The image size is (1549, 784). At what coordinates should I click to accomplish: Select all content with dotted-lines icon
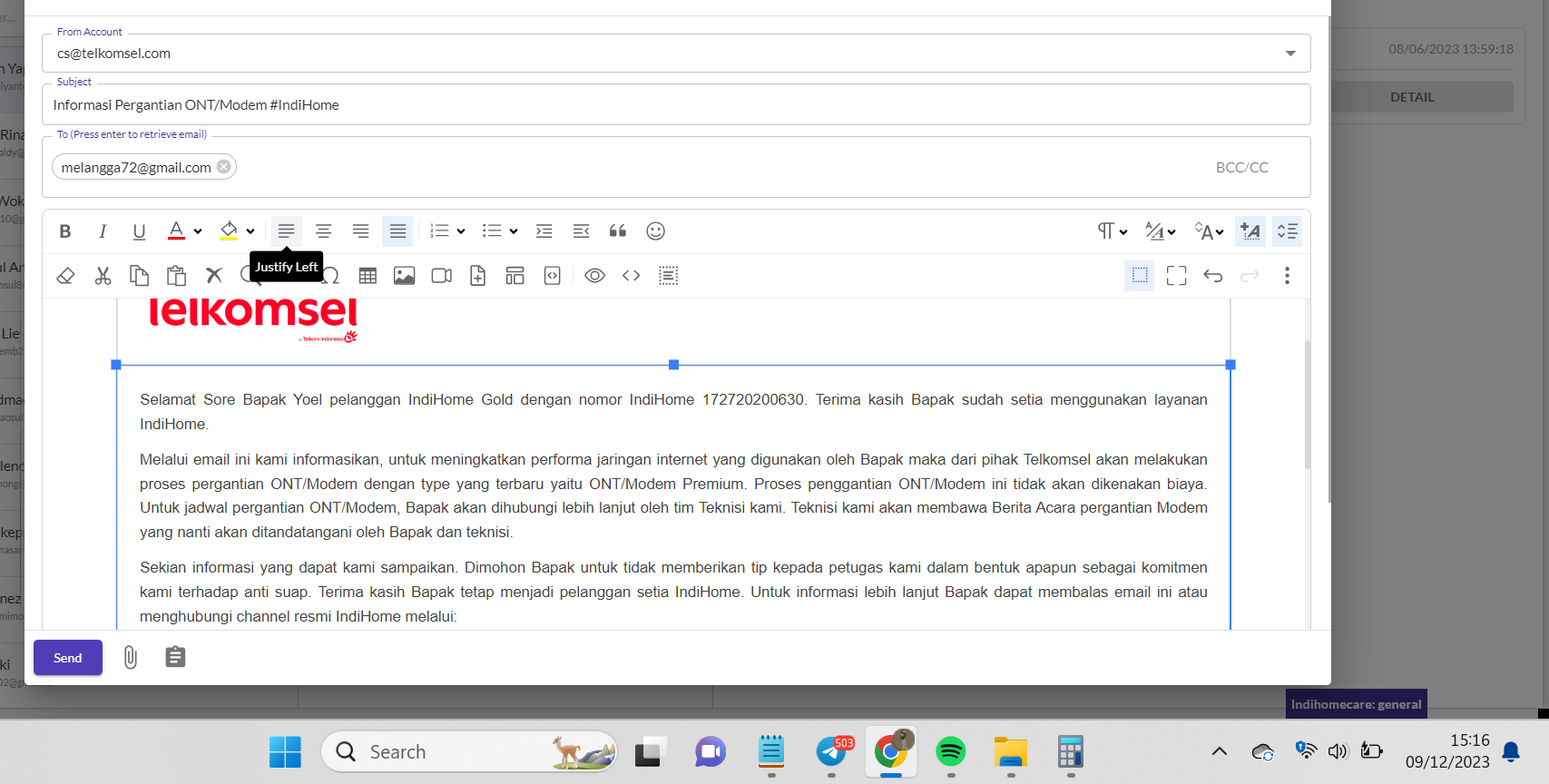[669, 276]
